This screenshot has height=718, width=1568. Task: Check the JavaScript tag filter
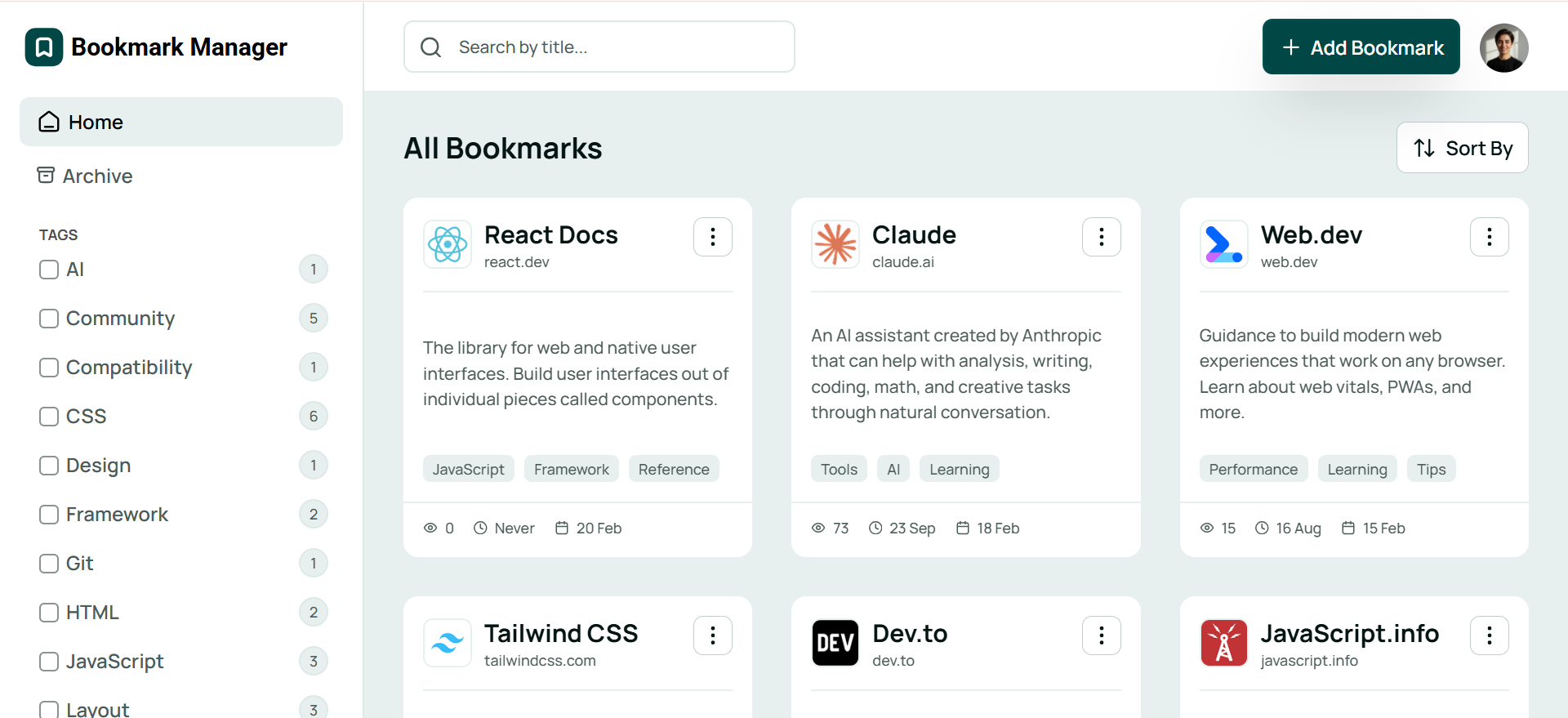[x=49, y=662]
